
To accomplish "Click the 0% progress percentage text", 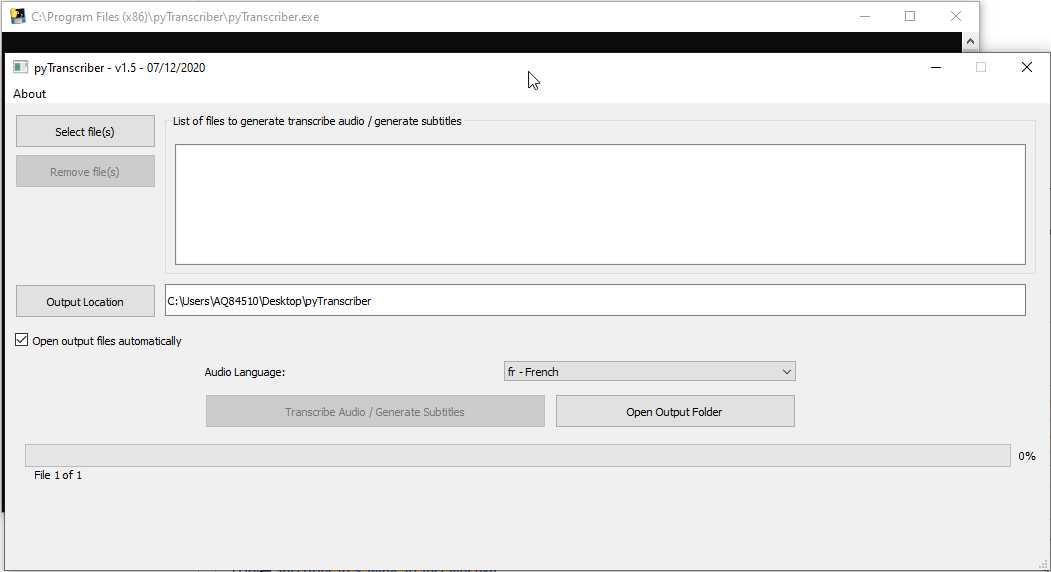I will (1027, 456).
